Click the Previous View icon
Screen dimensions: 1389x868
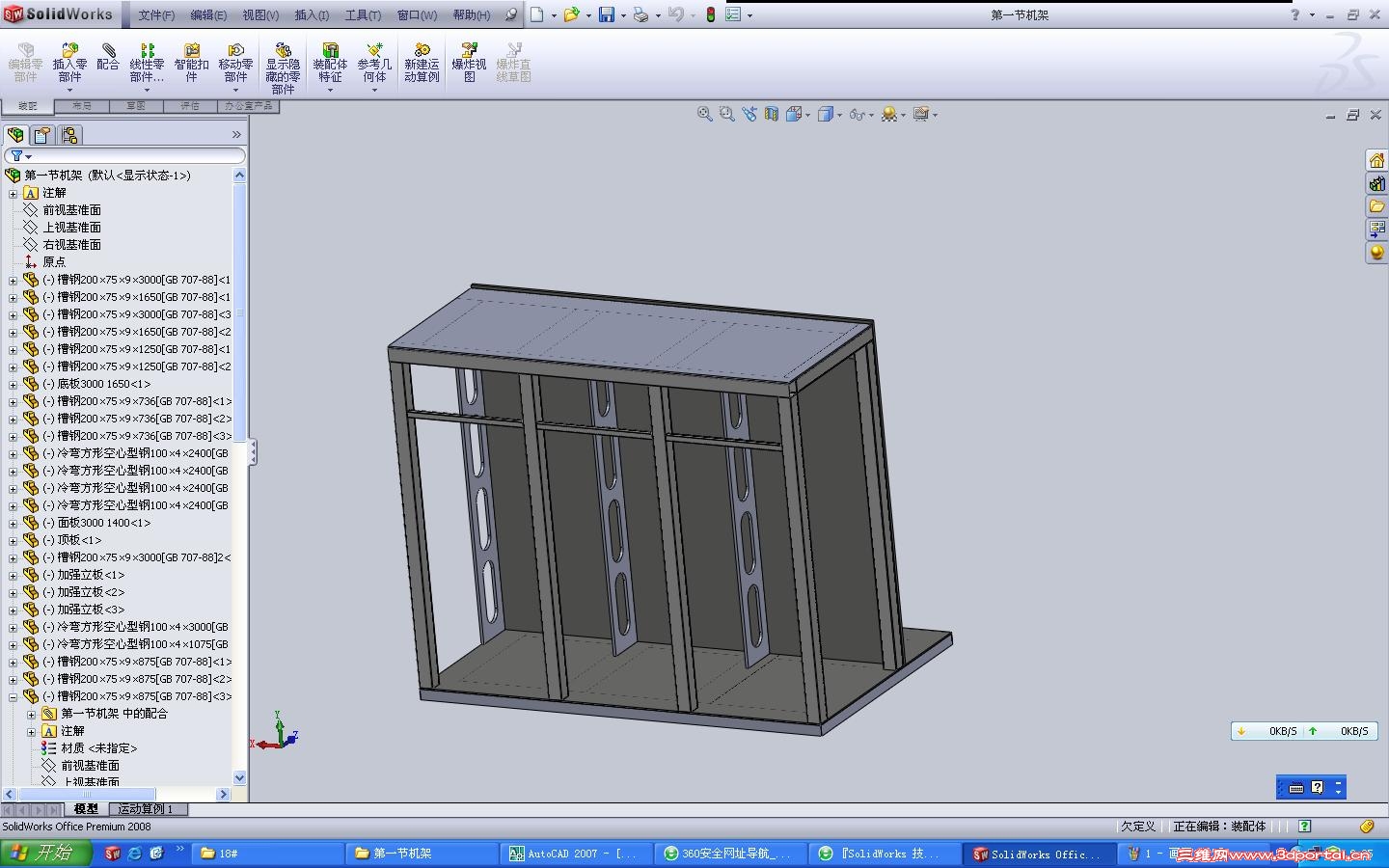tap(749, 114)
